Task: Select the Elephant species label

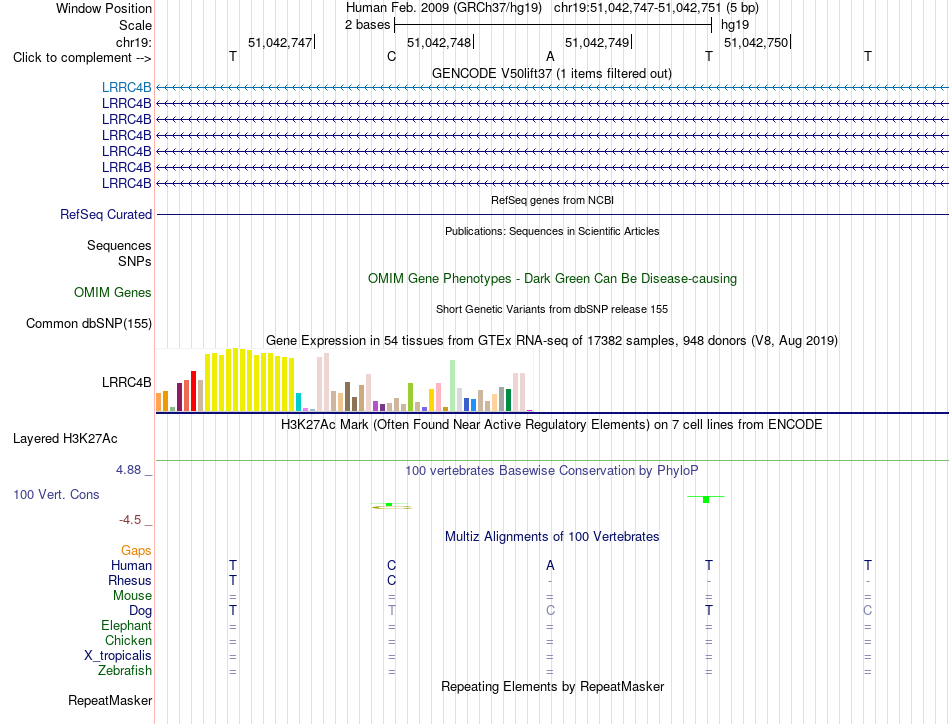Action: (127, 625)
